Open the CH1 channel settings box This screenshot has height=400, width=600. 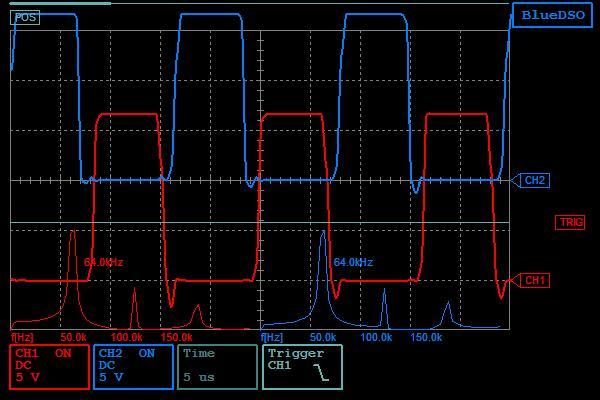click(x=49, y=367)
